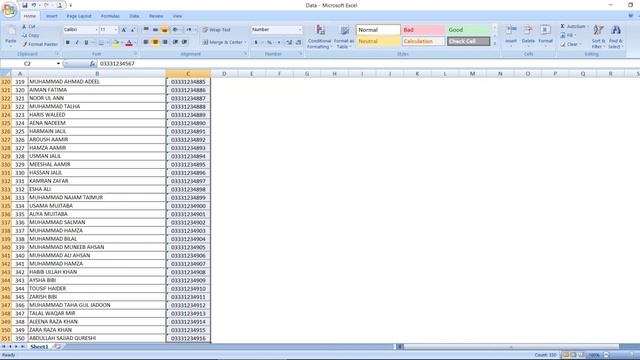
Task: Toggle Align Text Right
Action: click(165, 42)
